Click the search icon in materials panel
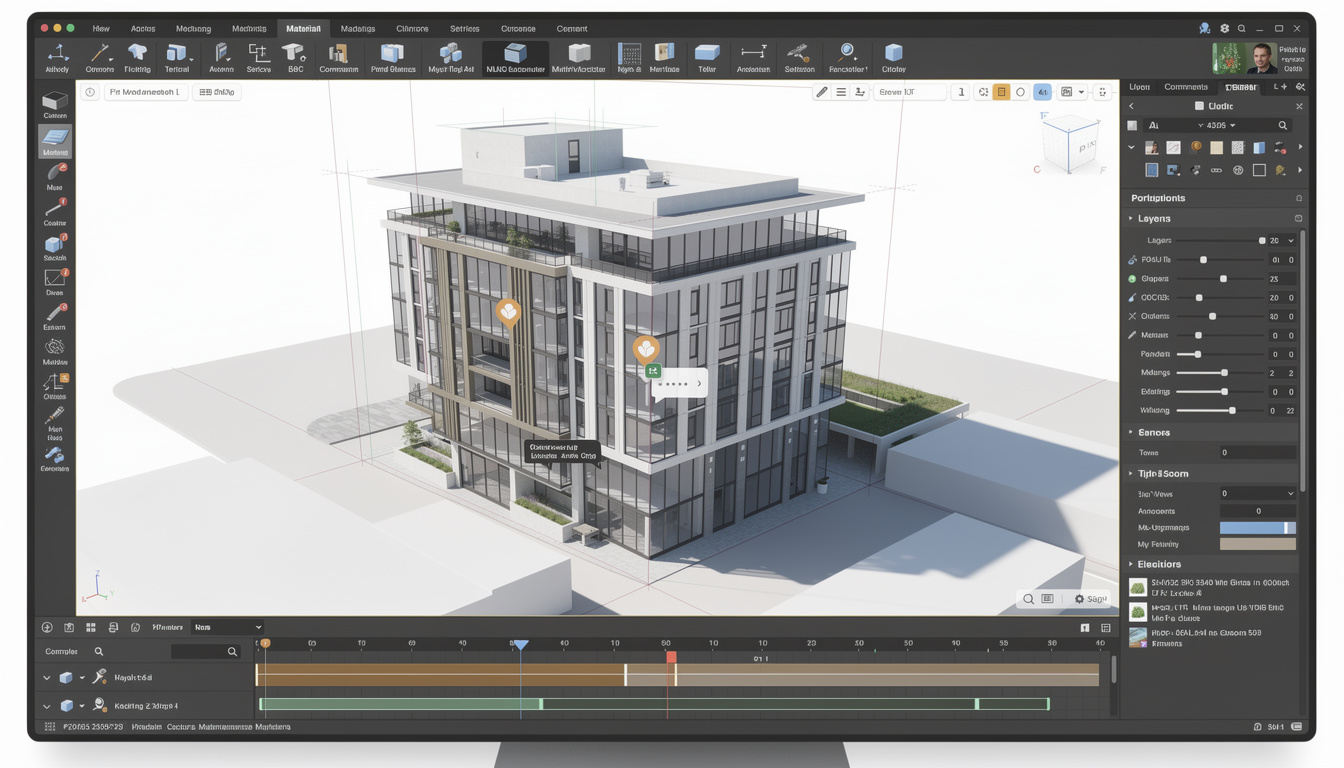 point(1283,126)
